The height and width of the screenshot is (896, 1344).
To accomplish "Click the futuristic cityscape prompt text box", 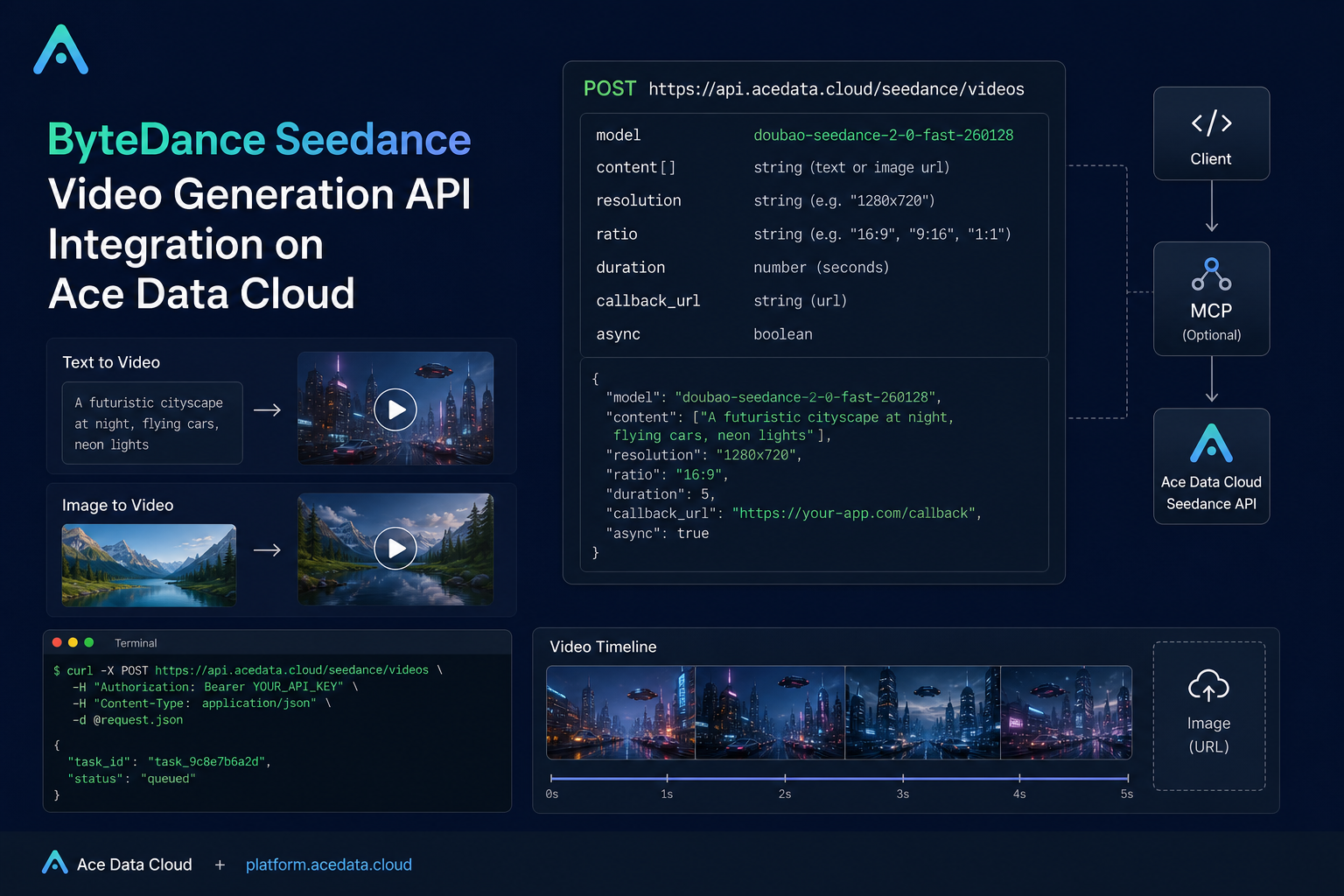I will click(x=152, y=423).
